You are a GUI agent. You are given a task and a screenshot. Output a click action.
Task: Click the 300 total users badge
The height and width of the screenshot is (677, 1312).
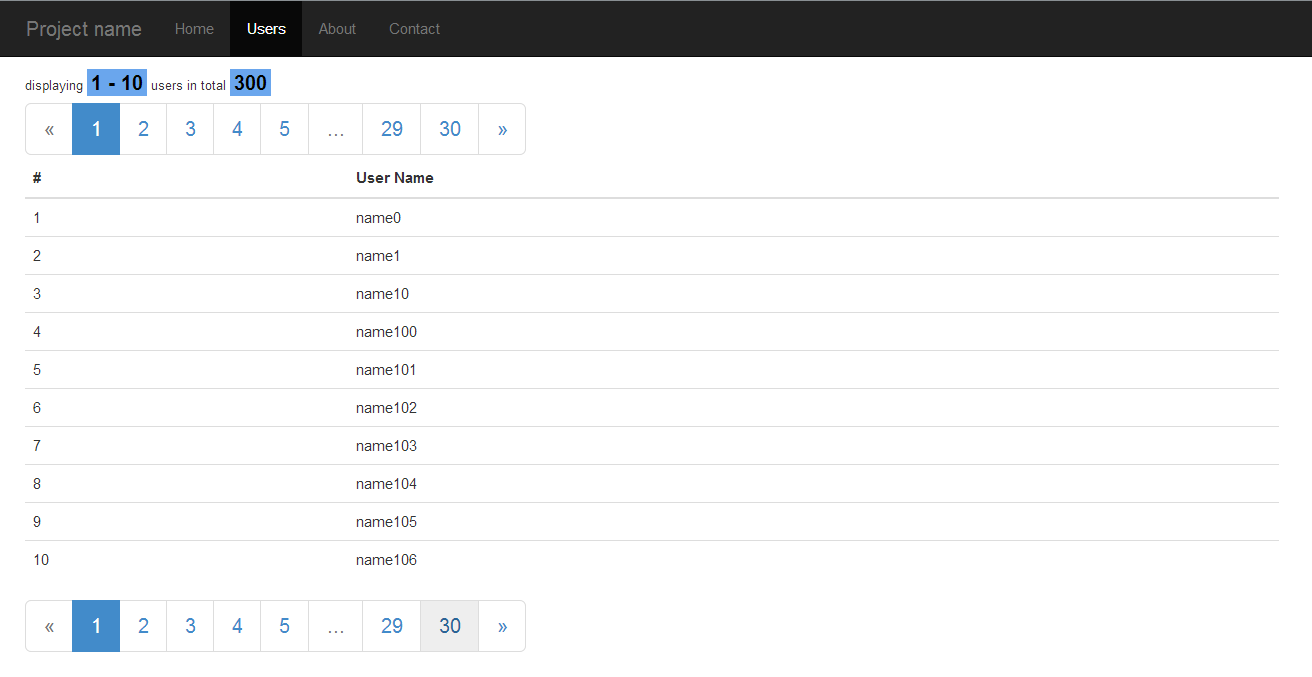point(249,82)
